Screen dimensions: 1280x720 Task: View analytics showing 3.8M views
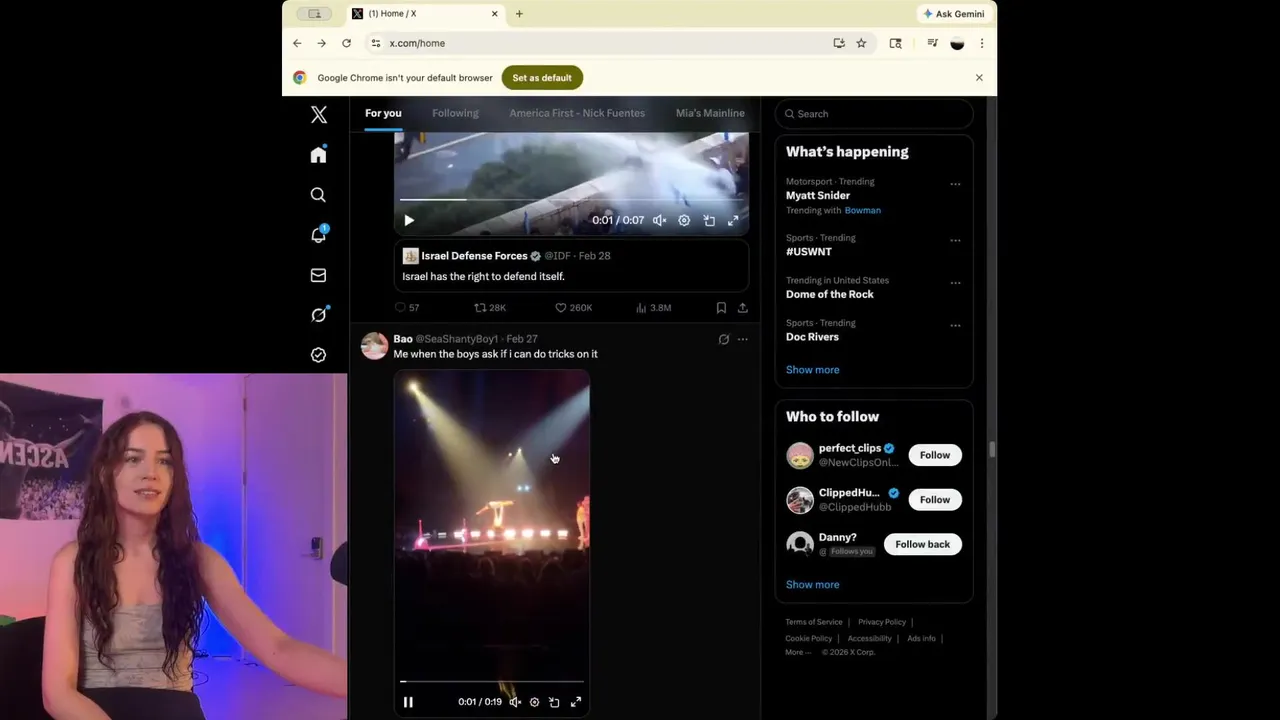point(654,308)
